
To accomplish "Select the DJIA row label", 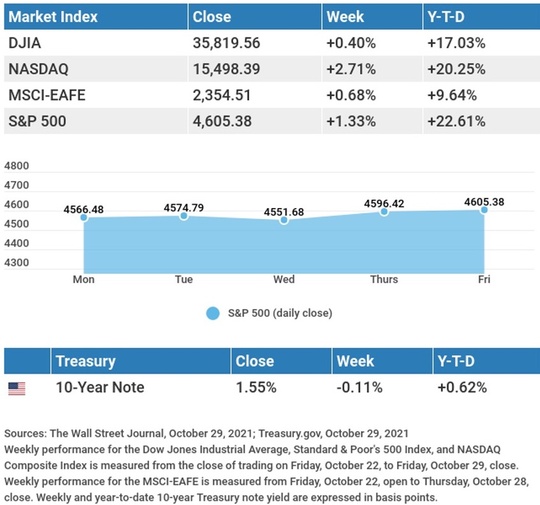I will coord(25,43).
